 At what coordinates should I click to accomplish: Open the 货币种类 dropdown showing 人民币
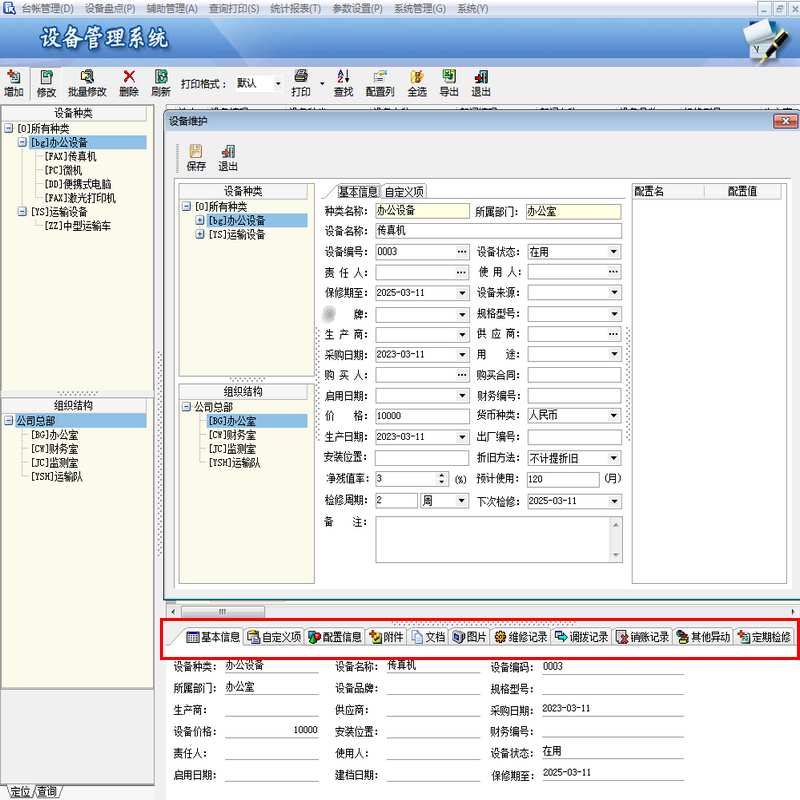[x=614, y=416]
